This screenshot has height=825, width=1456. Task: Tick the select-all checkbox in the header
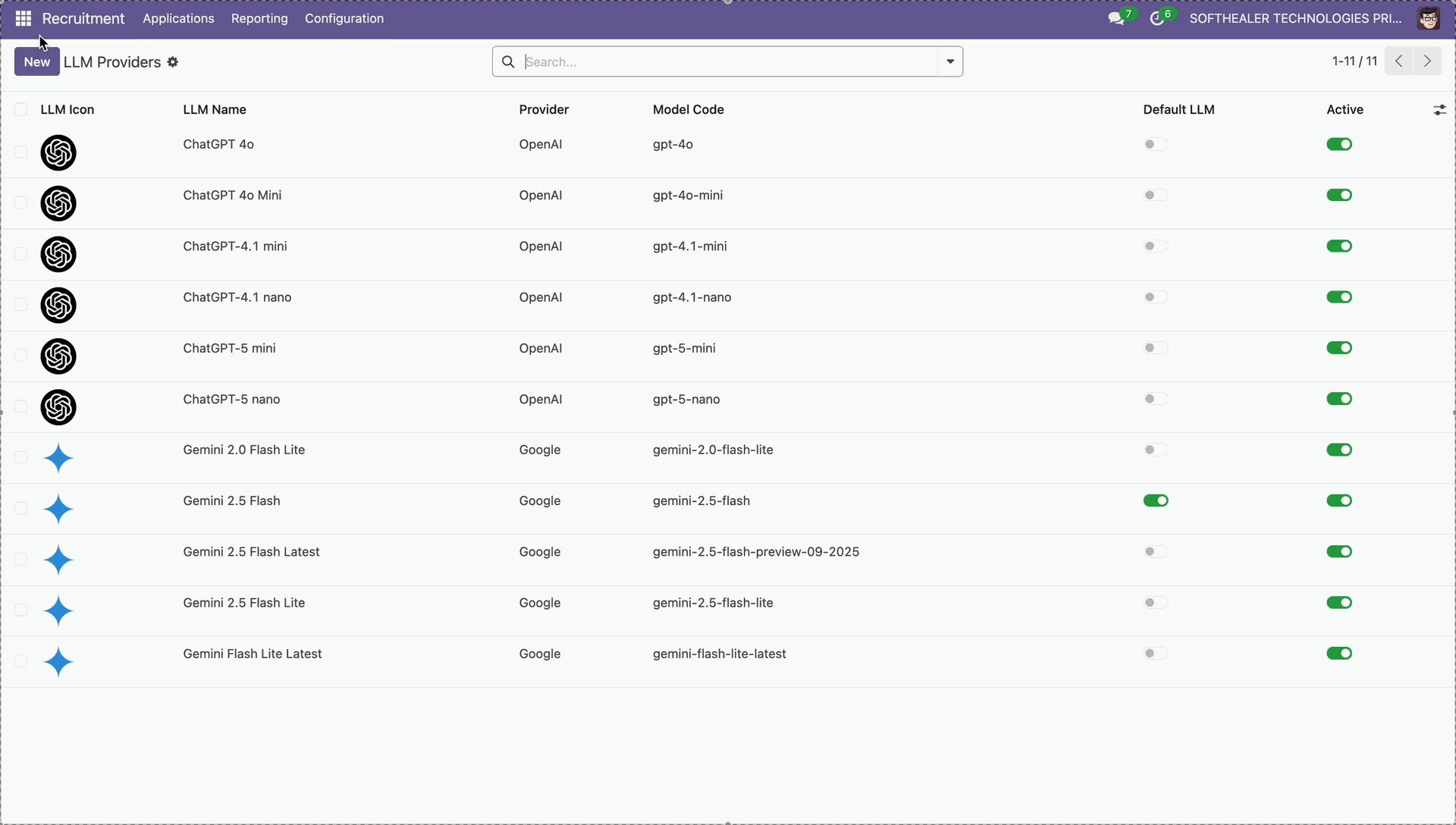coord(21,110)
